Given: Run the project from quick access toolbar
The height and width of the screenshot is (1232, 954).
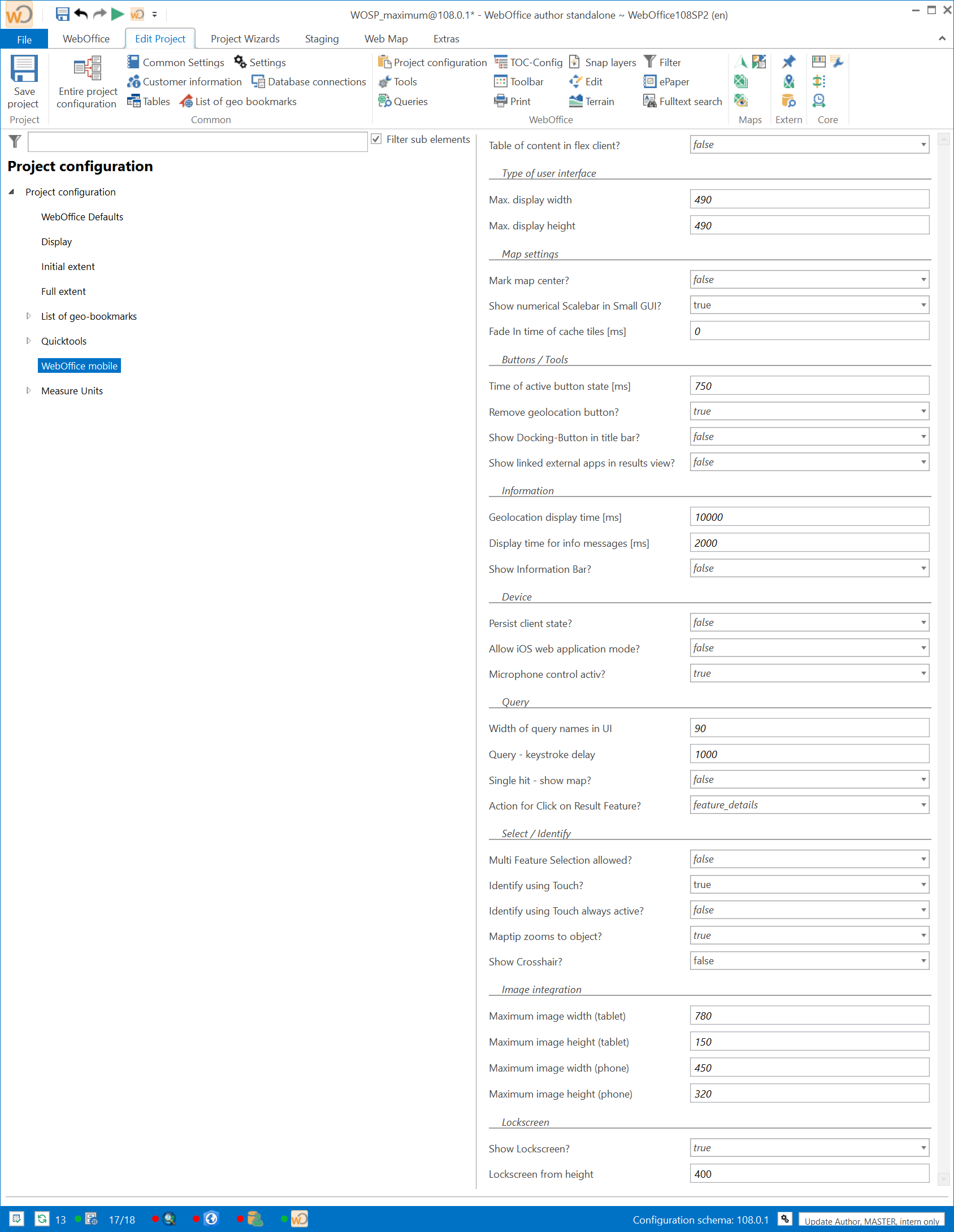Looking at the screenshot, I should point(117,14).
